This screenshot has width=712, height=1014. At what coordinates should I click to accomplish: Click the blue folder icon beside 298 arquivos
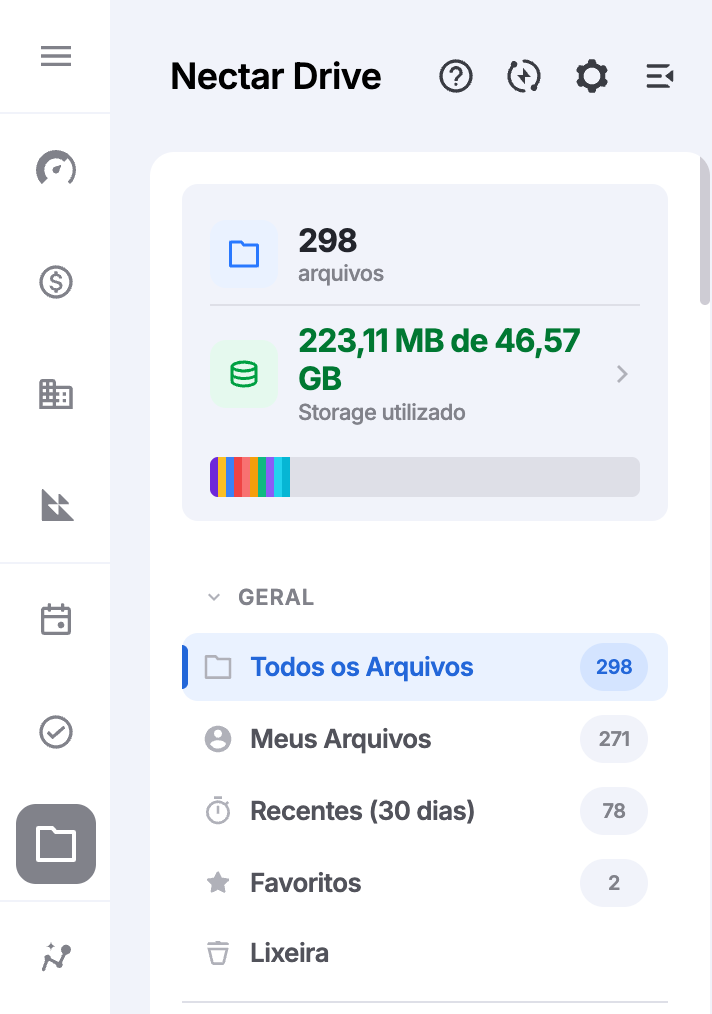coord(244,254)
